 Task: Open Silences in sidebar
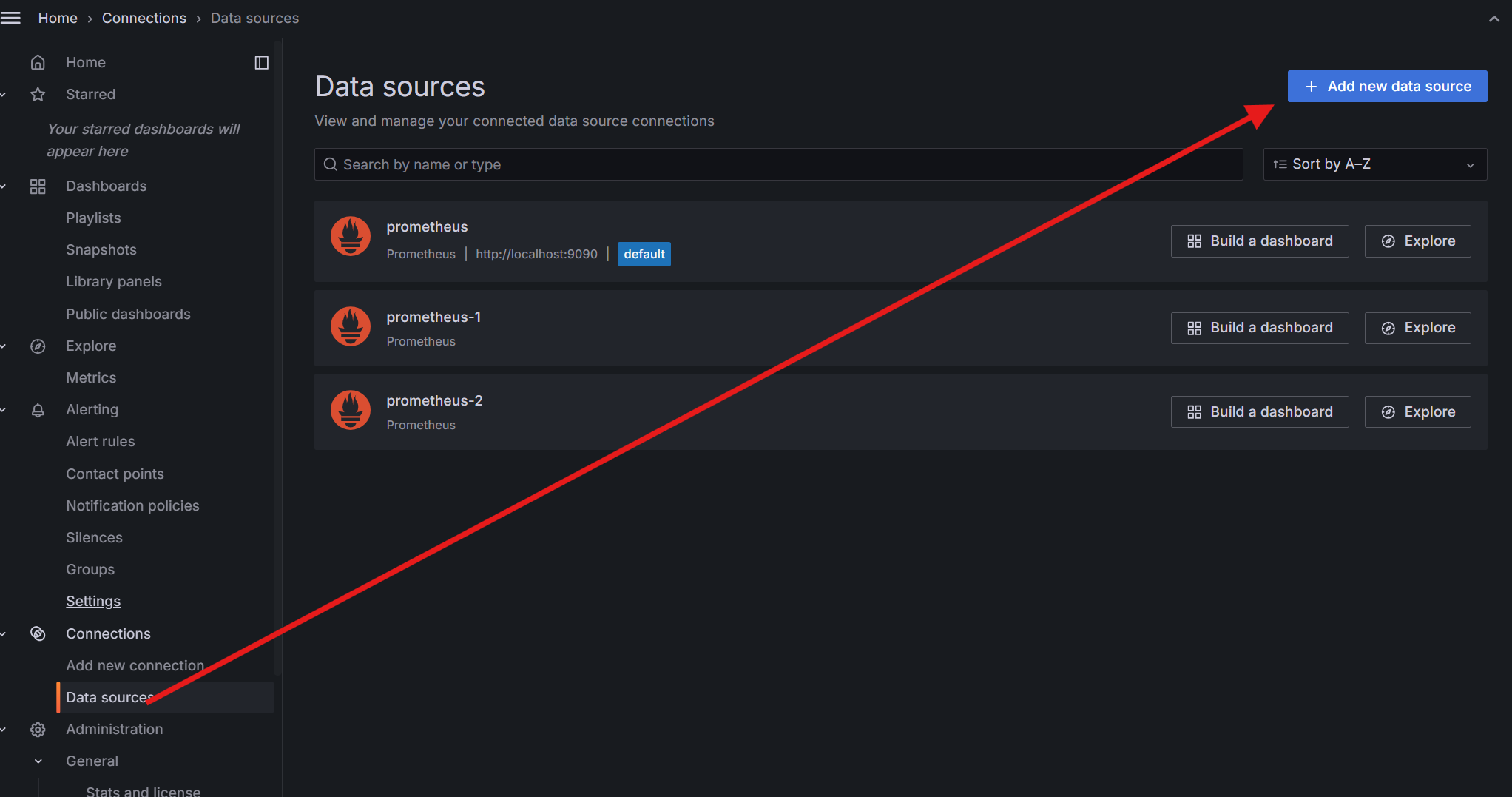tap(94, 537)
